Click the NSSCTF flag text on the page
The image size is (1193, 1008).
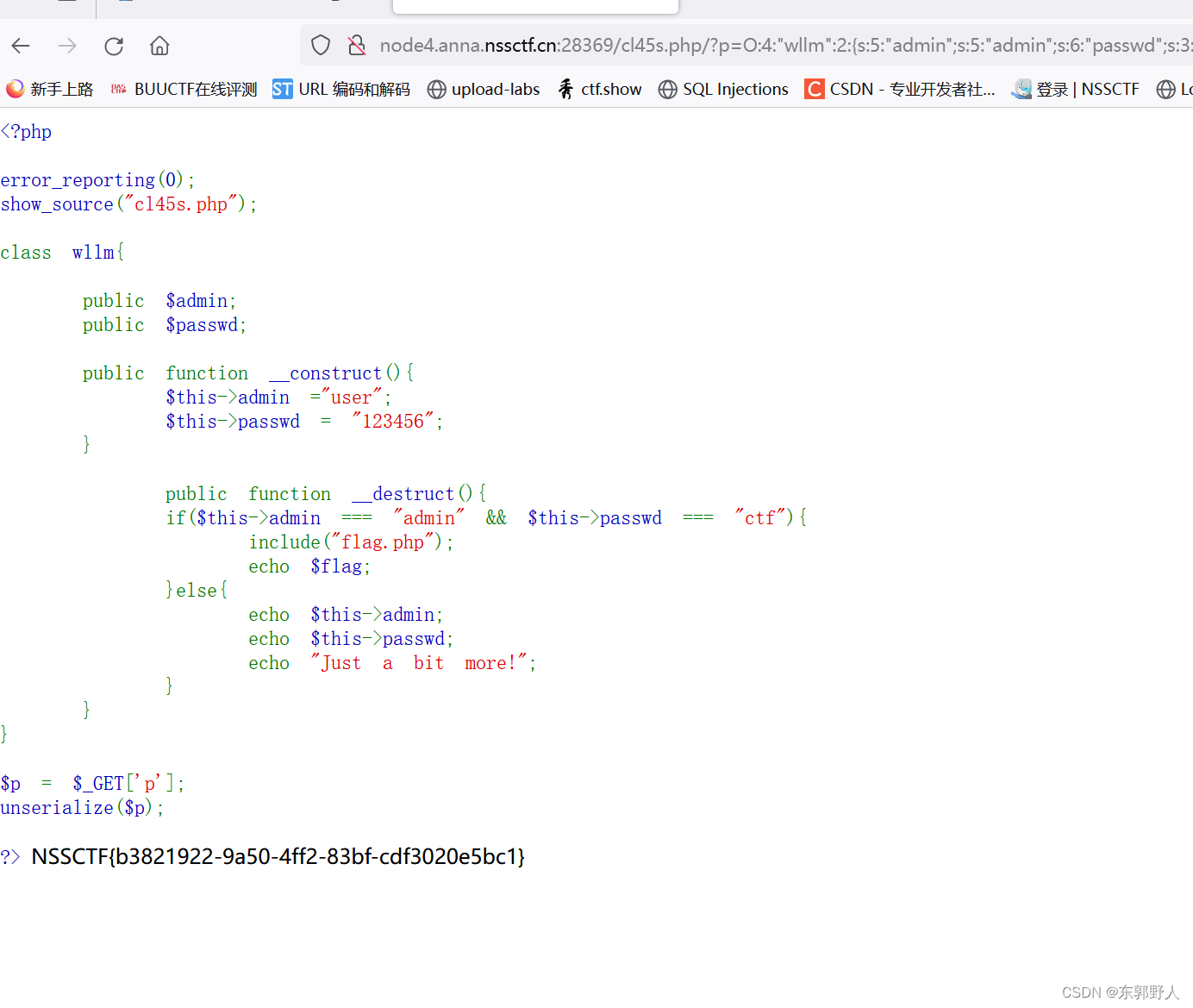click(x=278, y=856)
